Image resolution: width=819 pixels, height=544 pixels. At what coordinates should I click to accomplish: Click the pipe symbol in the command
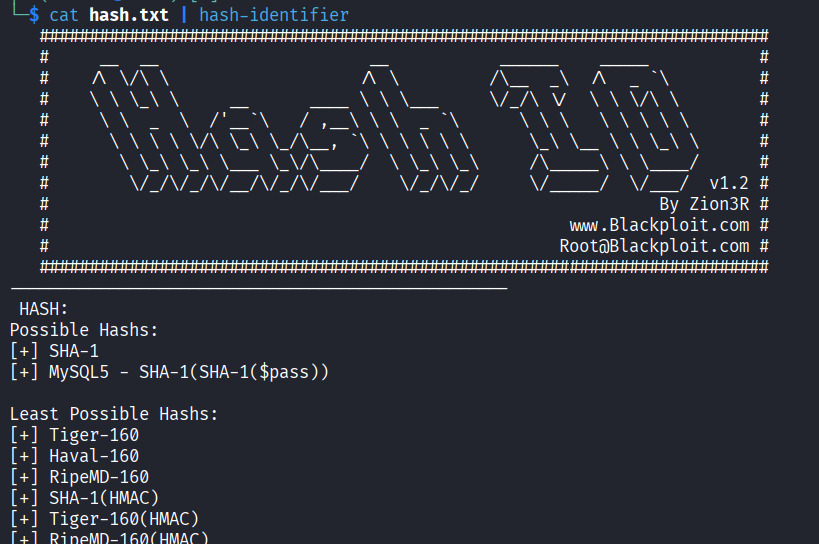pyautogui.click(x=184, y=14)
